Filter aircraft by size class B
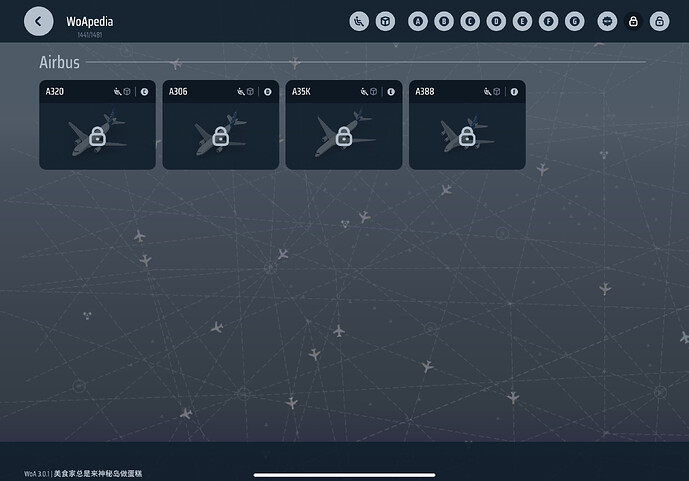 click(x=444, y=21)
